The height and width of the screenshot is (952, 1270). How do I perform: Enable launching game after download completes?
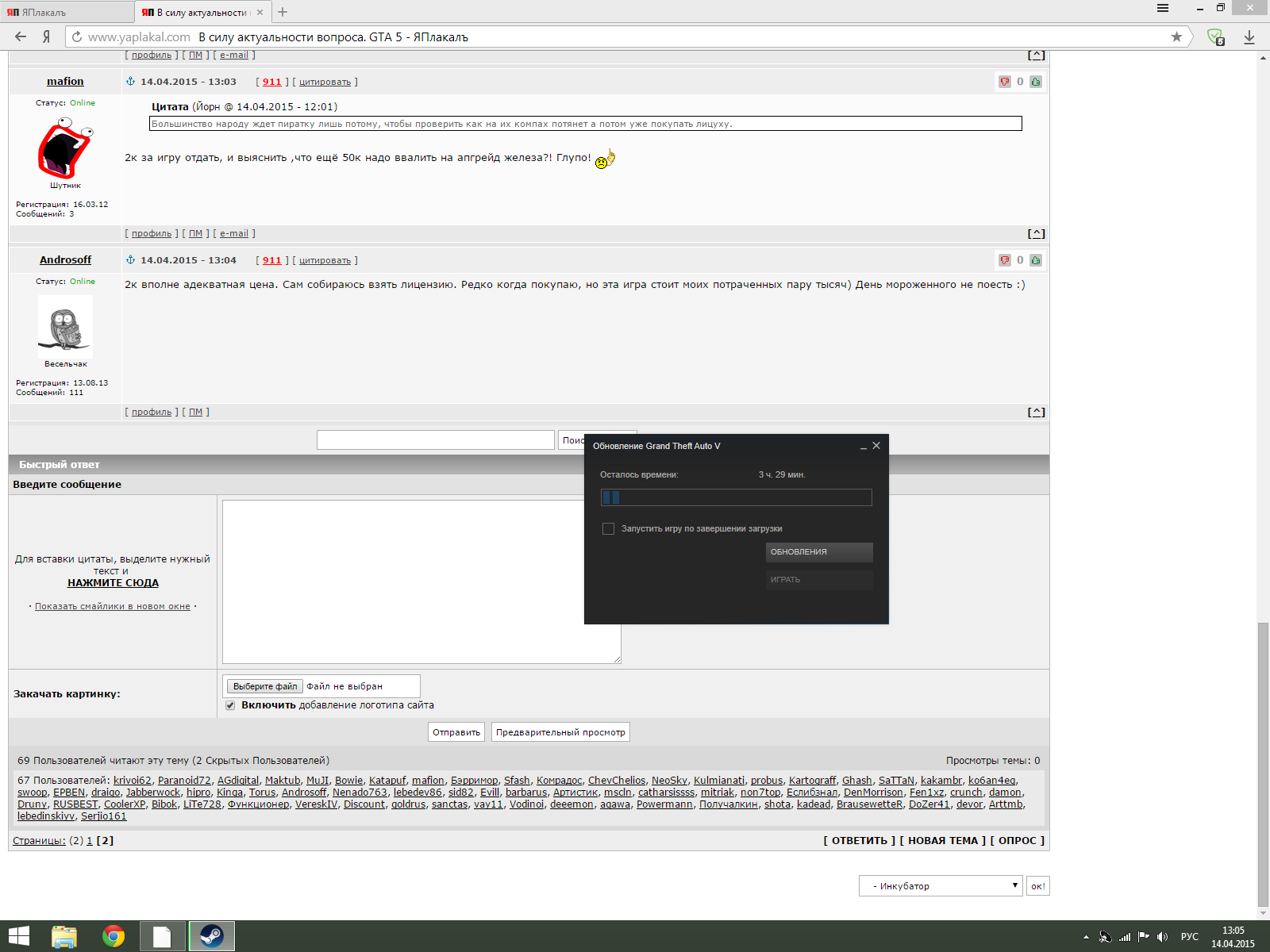click(x=608, y=528)
